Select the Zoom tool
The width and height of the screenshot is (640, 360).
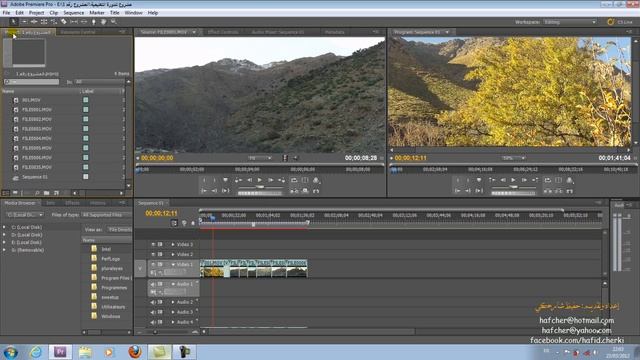[x=113, y=22]
